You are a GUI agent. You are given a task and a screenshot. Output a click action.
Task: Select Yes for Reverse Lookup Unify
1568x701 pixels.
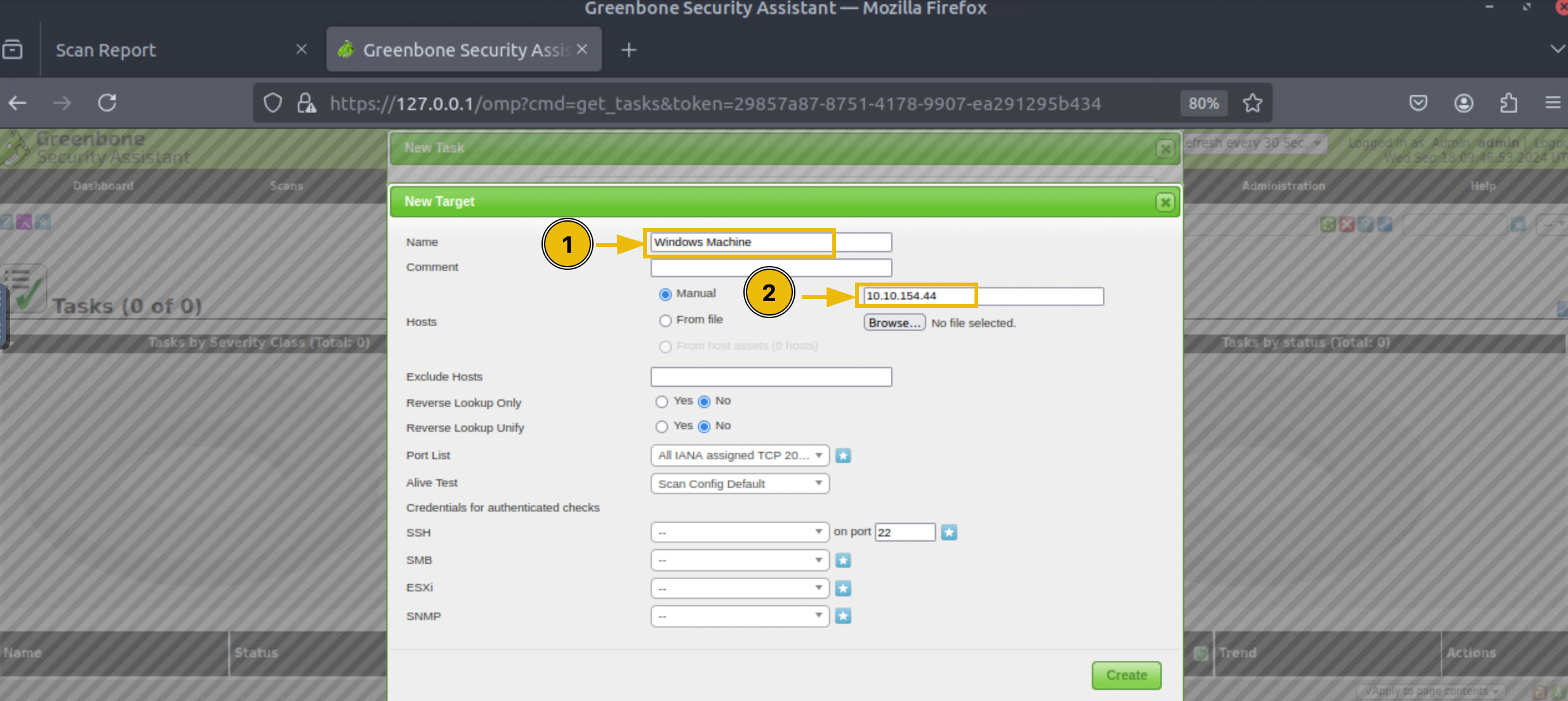(x=661, y=427)
